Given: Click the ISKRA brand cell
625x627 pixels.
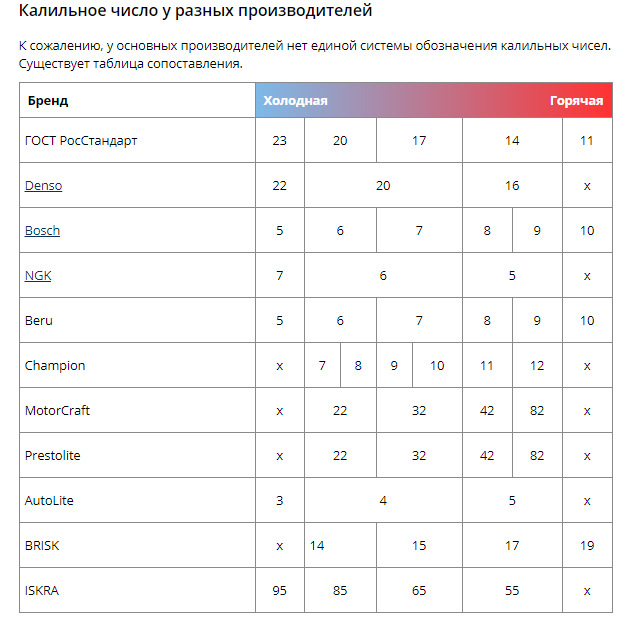Looking at the screenshot, I should [x=137, y=590].
